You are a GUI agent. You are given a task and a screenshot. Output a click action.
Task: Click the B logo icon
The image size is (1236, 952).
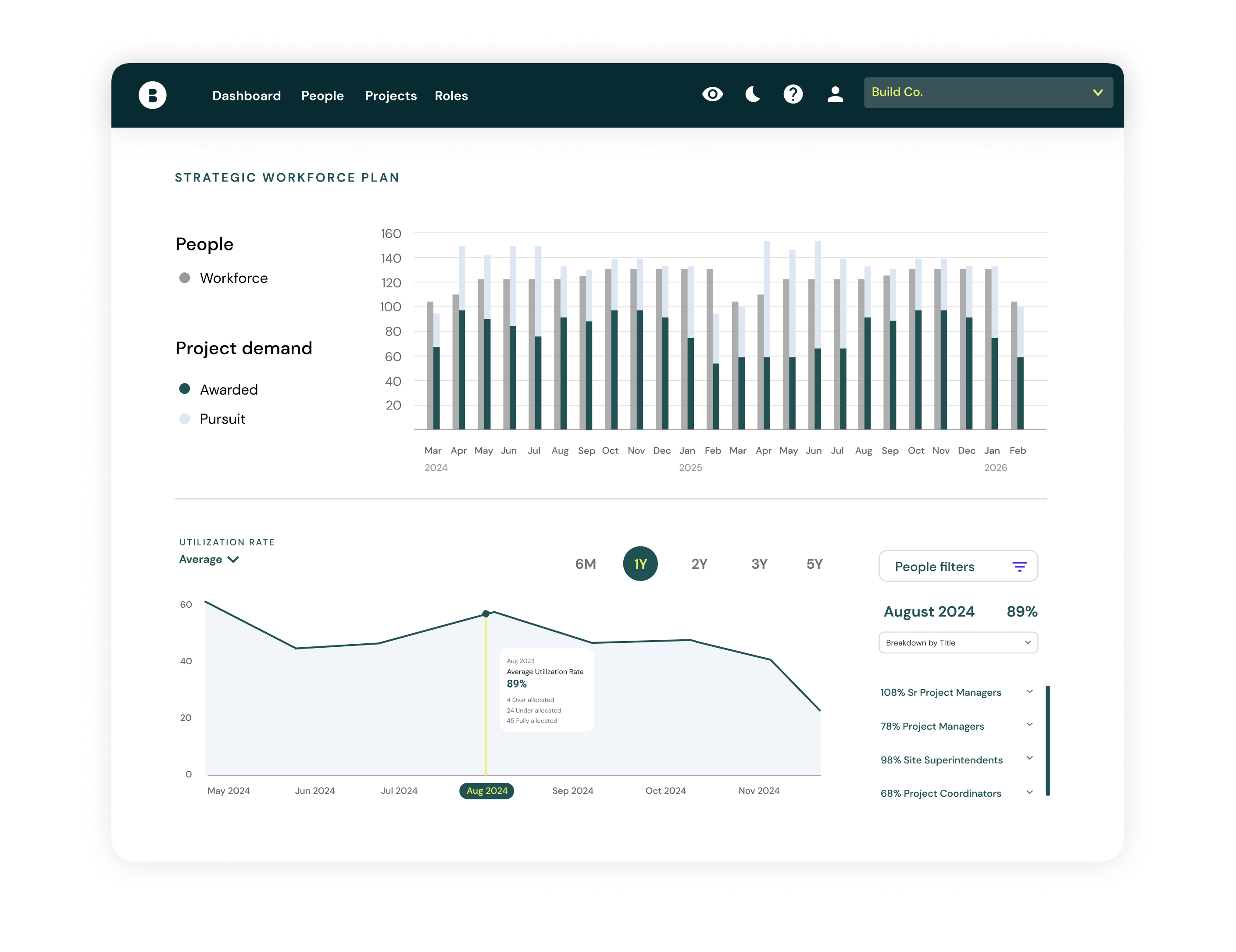[x=152, y=95]
